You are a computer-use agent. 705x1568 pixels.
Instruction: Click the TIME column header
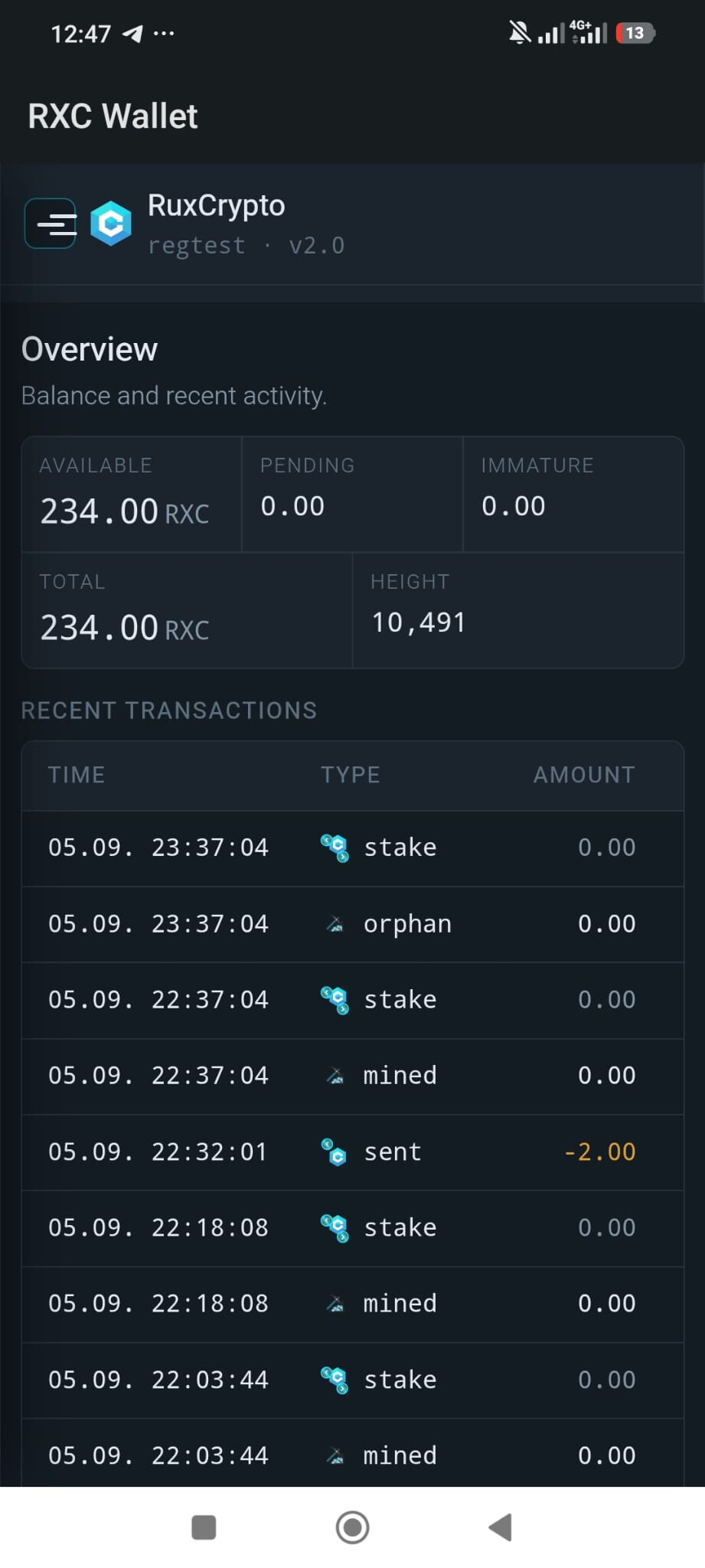point(77,775)
